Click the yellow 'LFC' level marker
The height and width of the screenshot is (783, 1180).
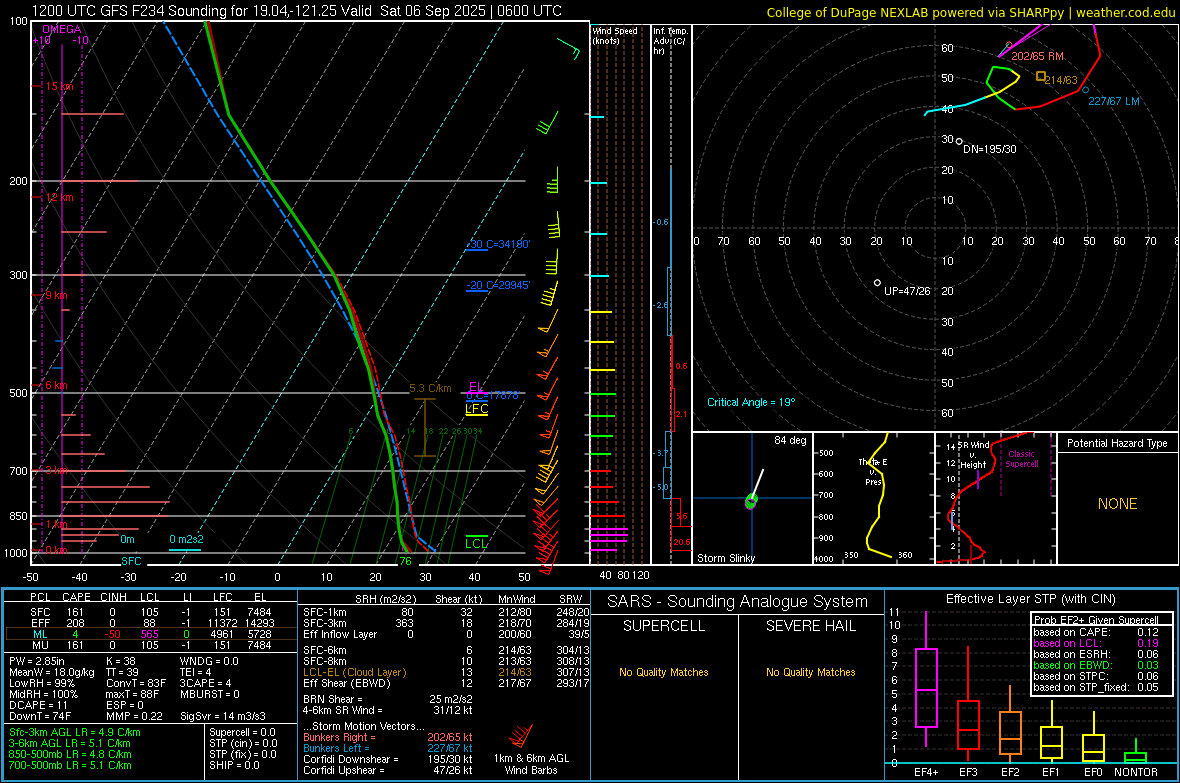pyautogui.click(x=476, y=409)
